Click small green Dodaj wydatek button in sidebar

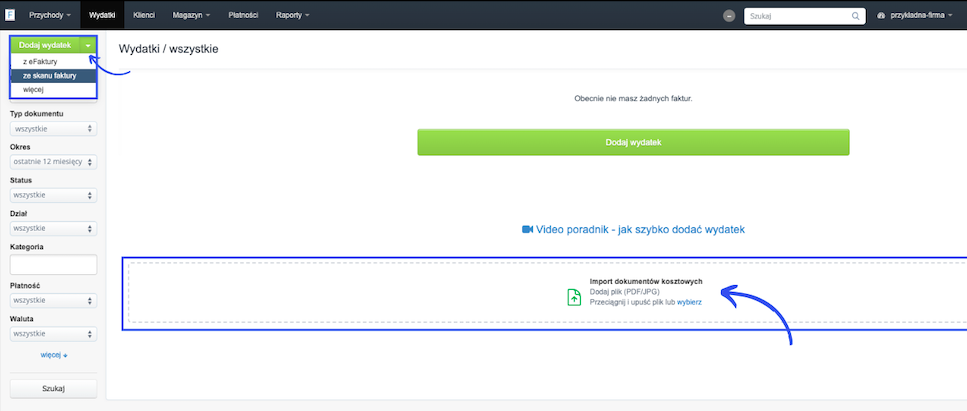(x=45, y=46)
